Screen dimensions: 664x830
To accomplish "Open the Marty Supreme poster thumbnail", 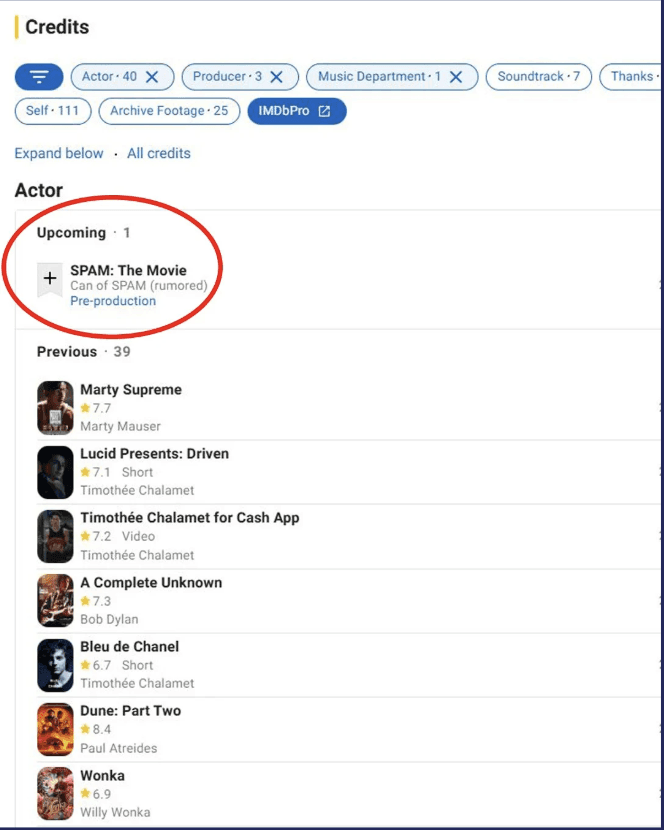I will pos(55,408).
